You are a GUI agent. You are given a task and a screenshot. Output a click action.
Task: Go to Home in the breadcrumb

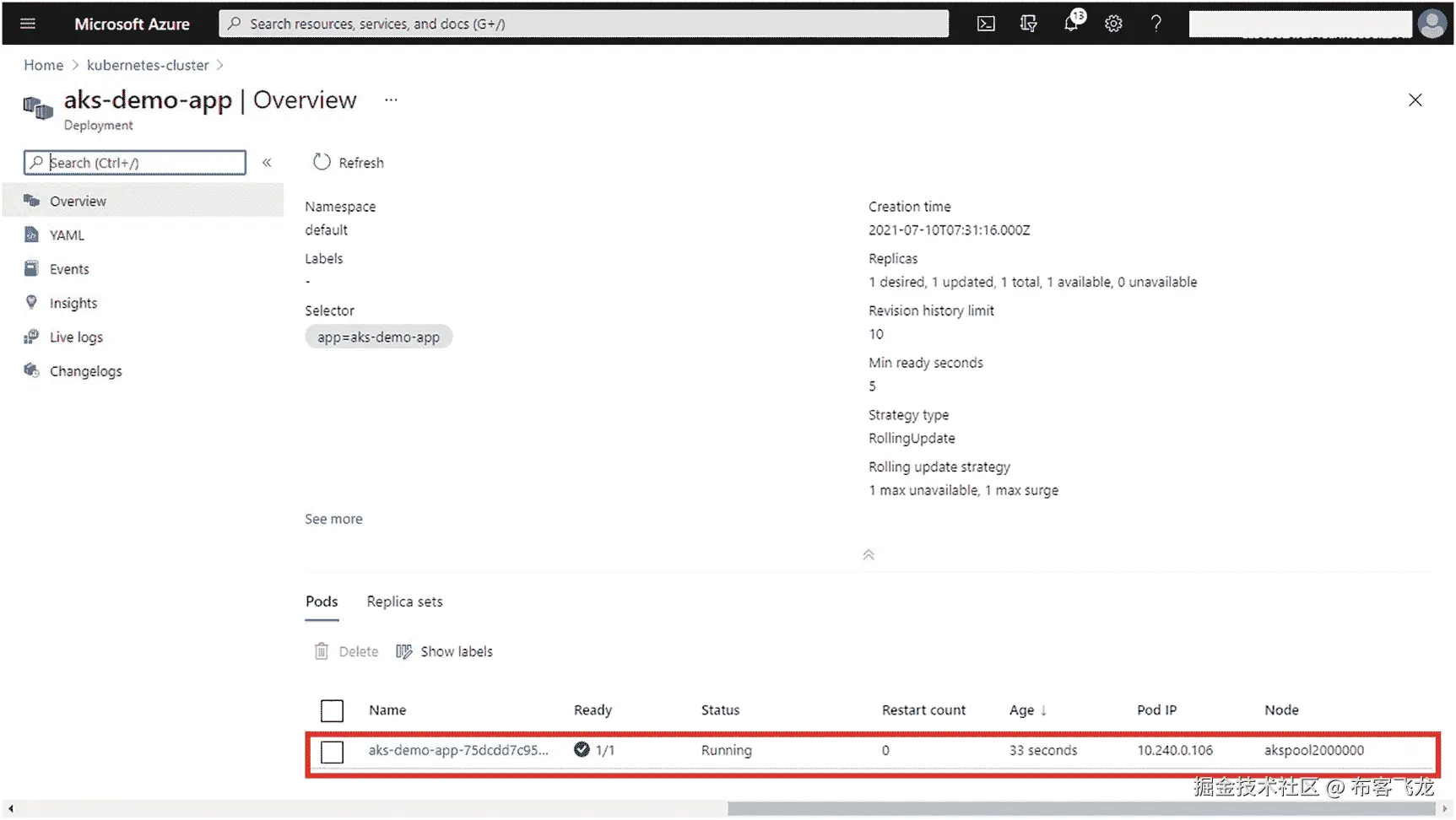(x=43, y=65)
